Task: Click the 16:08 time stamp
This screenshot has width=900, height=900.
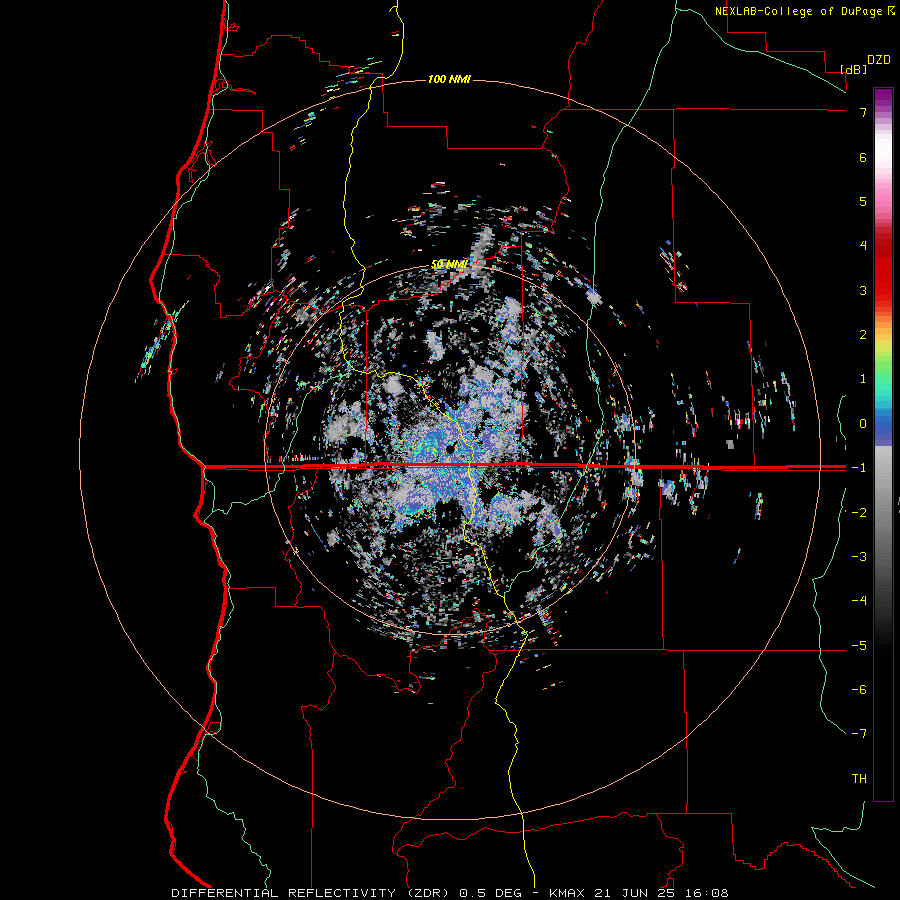Action: [x=709, y=893]
